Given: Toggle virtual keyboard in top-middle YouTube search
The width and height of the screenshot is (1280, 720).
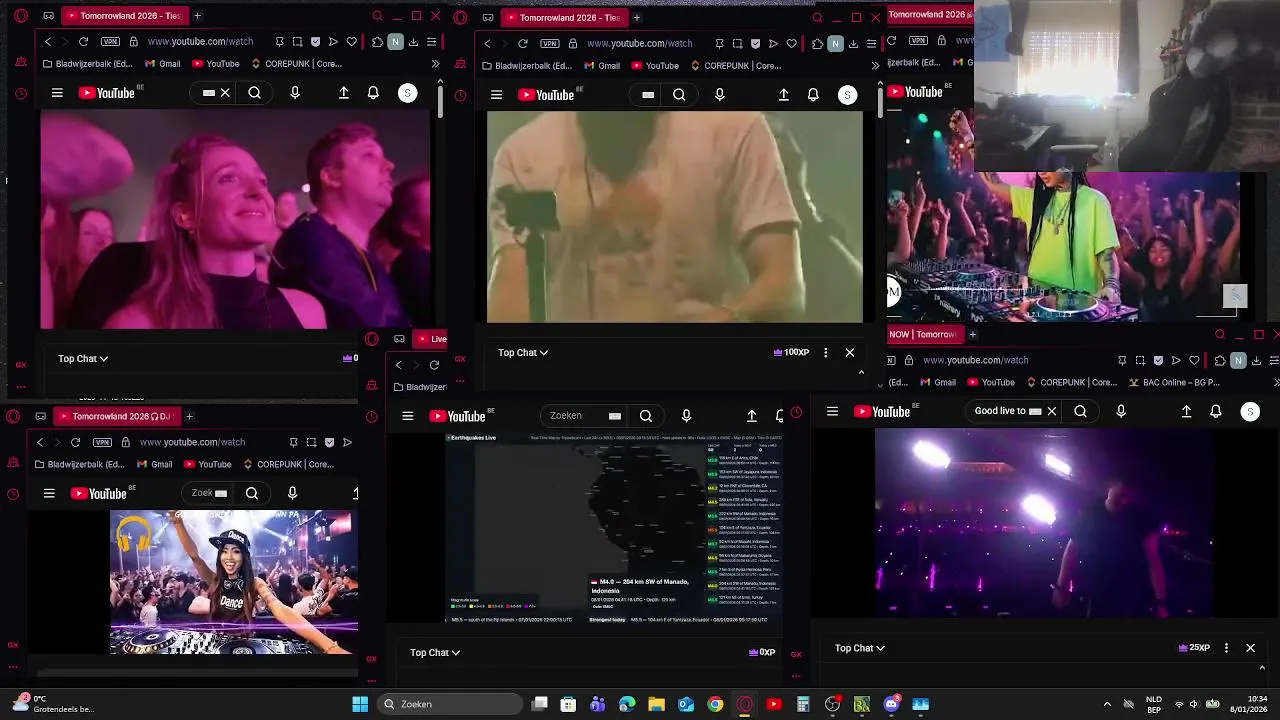Looking at the screenshot, I should tap(648, 95).
